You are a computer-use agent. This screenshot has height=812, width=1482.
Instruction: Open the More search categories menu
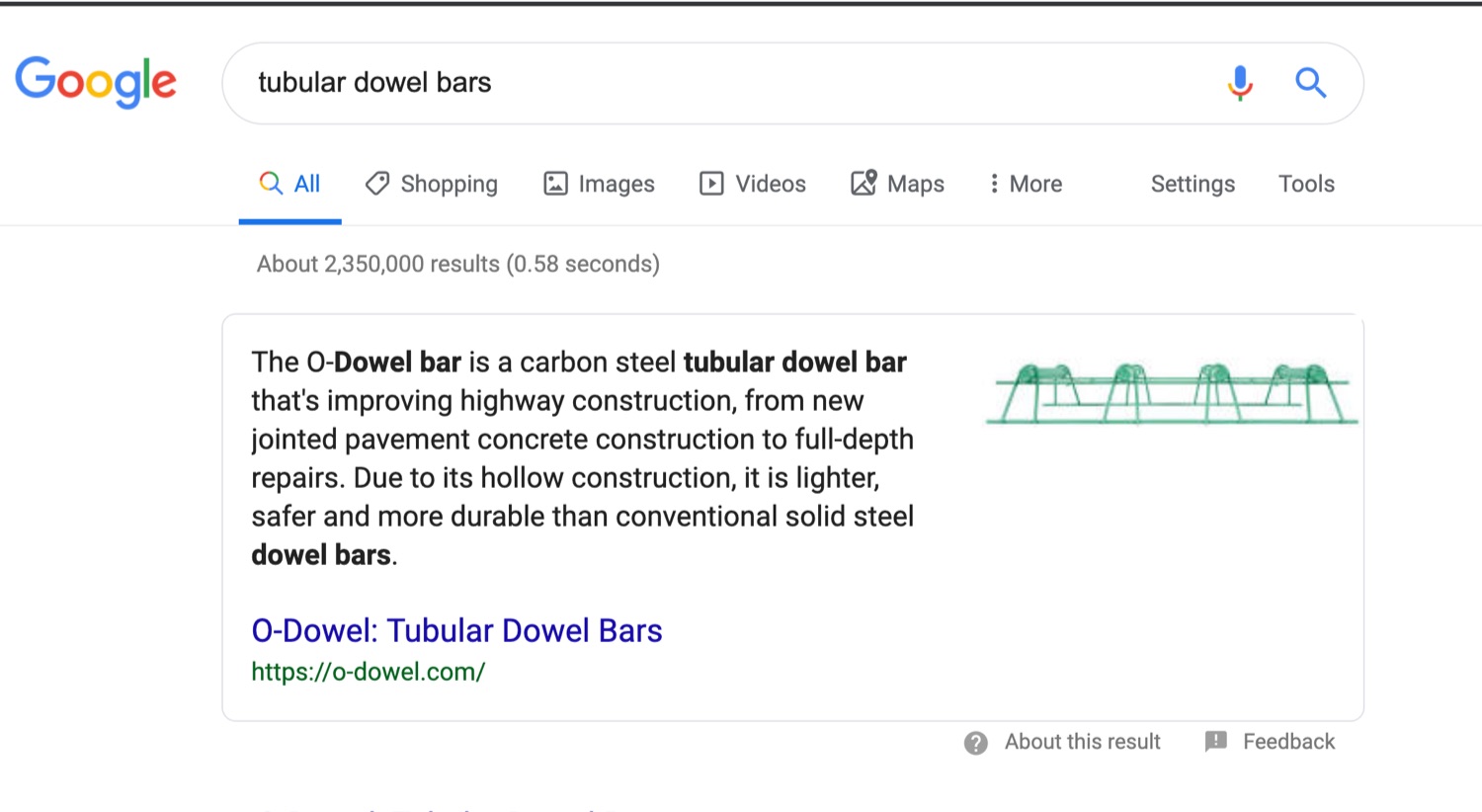[x=1026, y=184]
